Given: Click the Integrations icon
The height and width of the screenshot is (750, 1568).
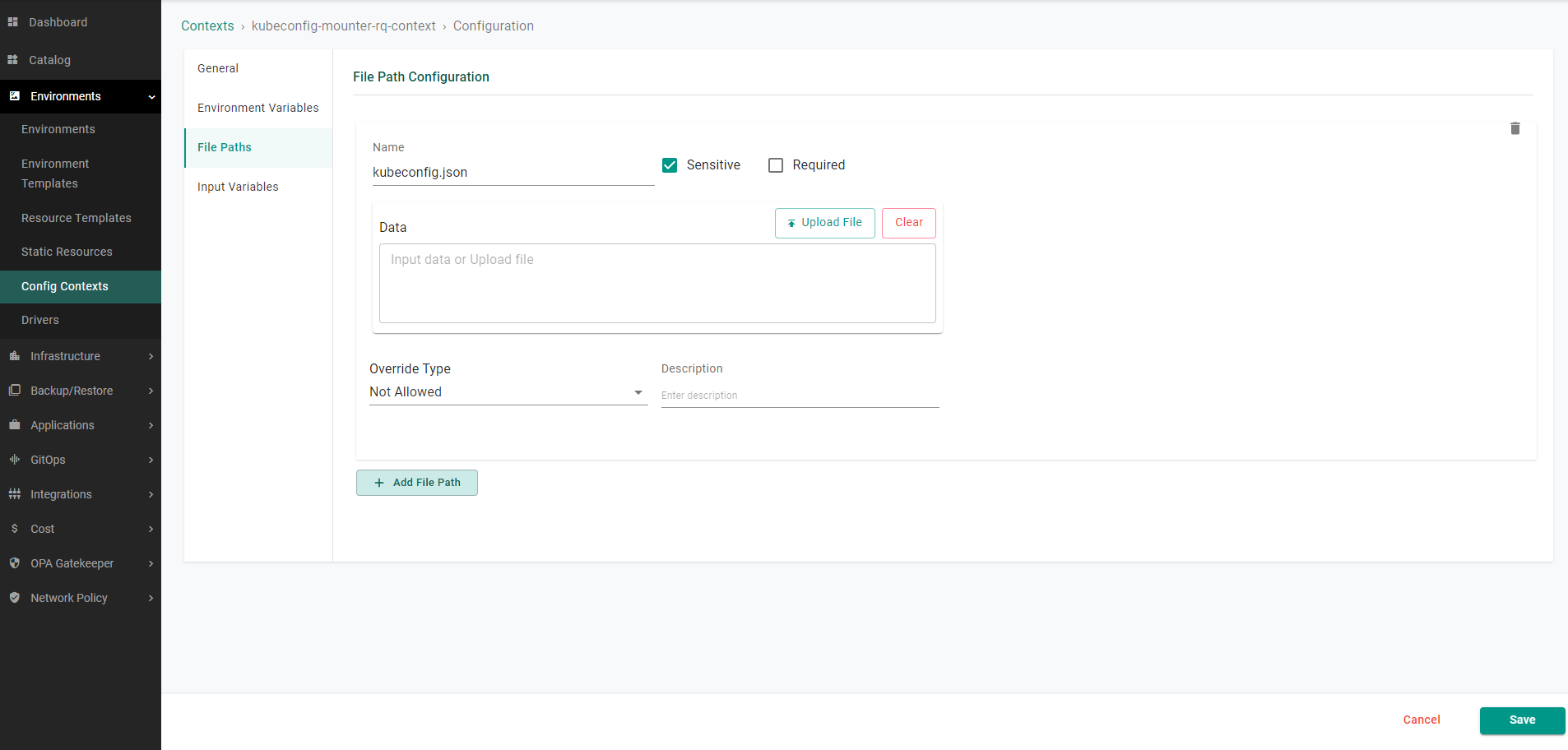Looking at the screenshot, I should point(14,494).
